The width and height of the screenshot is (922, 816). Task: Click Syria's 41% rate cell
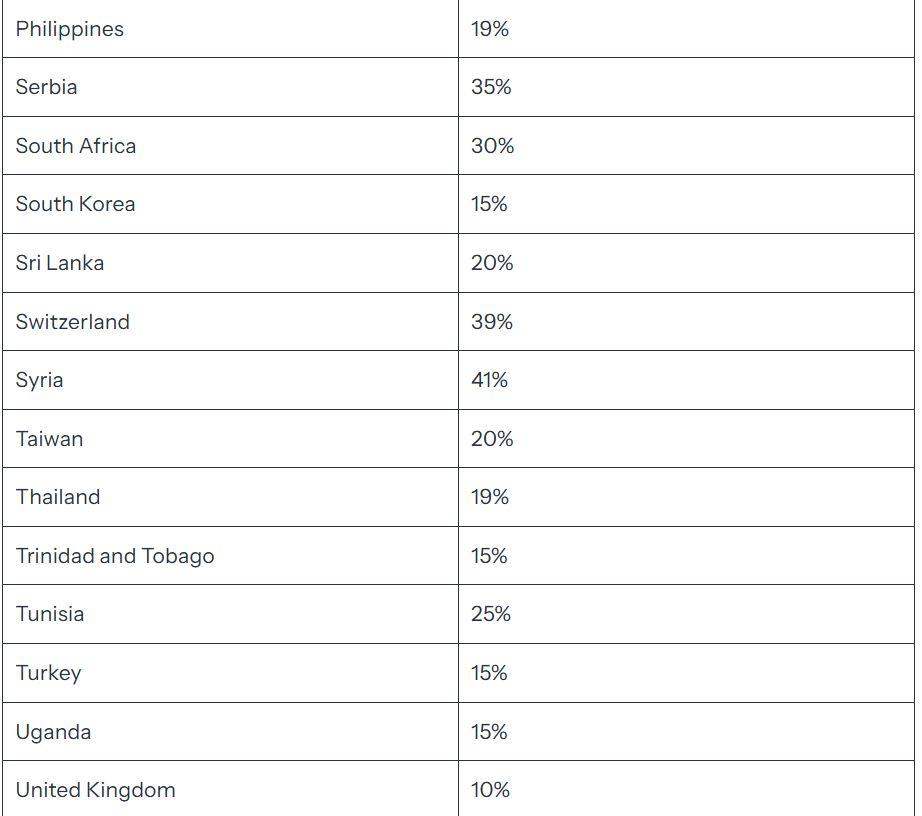(686, 380)
